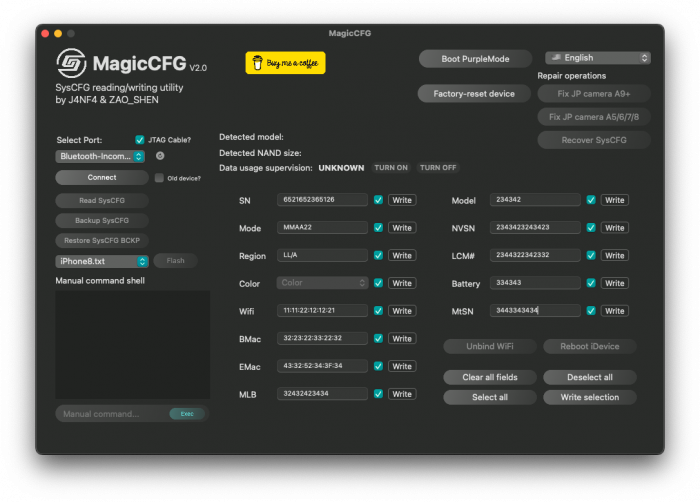Click Recover SysCFG button

click(594, 140)
